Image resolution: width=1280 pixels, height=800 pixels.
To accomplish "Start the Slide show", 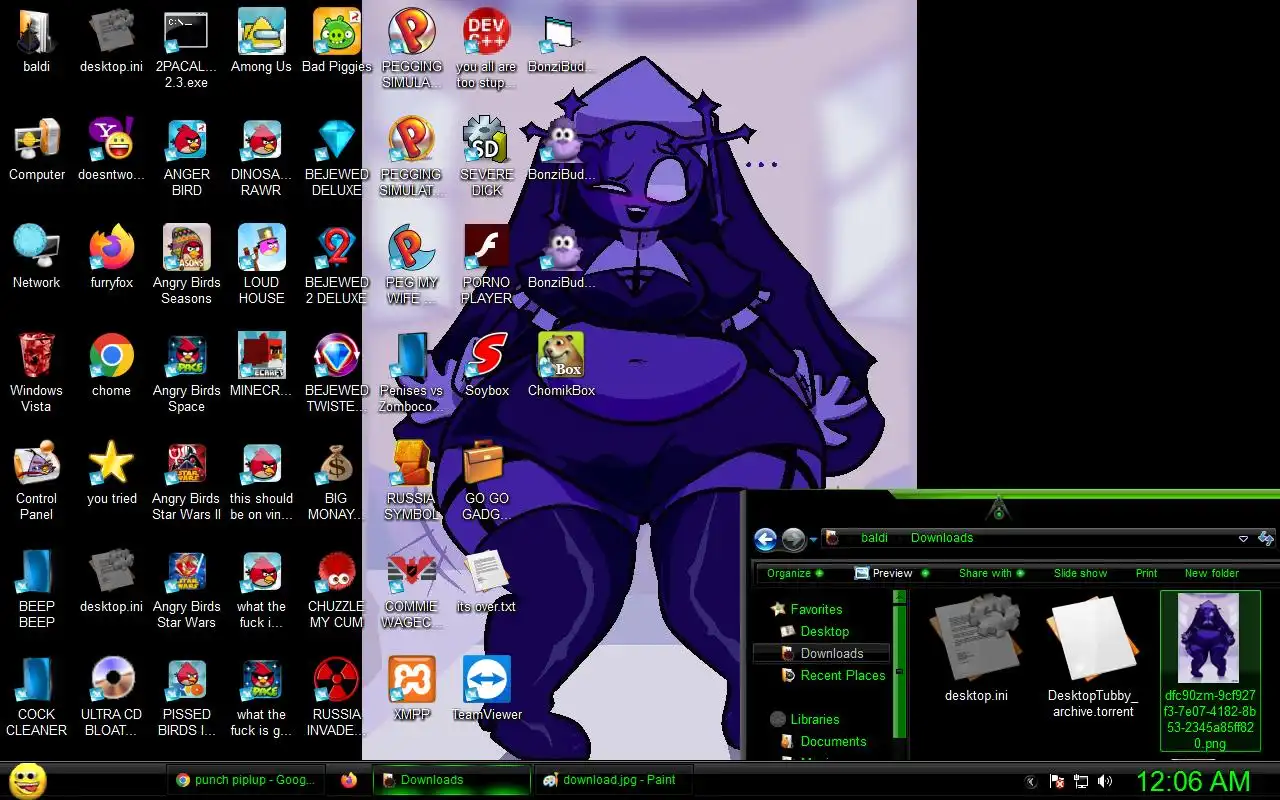I will [x=1080, y=573].
